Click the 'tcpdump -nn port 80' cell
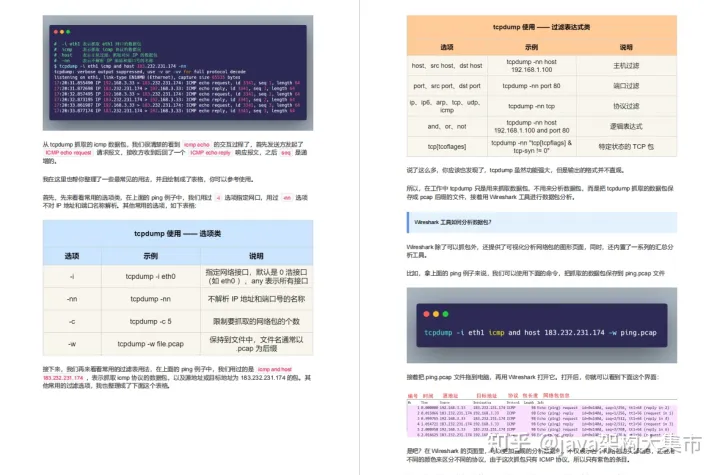720x475 pixels. click(x=532, y=86)
